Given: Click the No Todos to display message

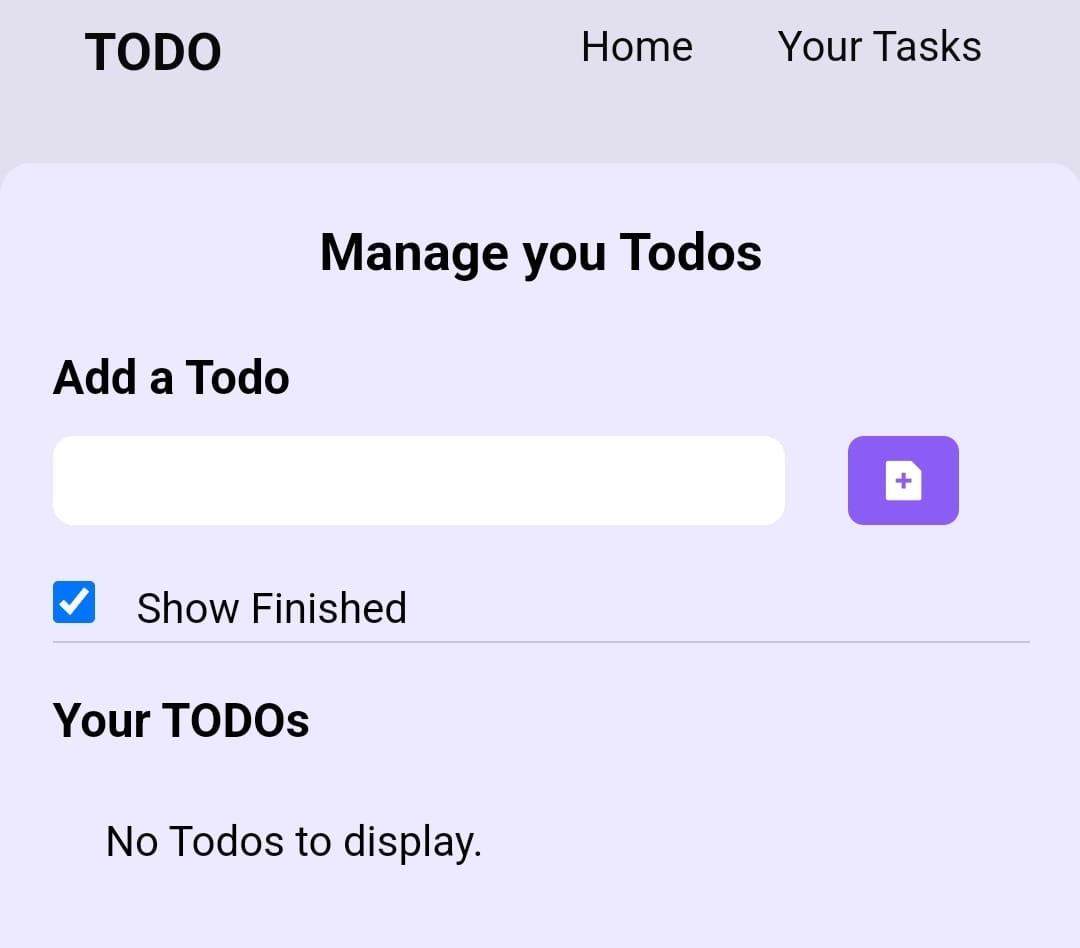Looking at the screenshot, I should (x=294, y=842).
